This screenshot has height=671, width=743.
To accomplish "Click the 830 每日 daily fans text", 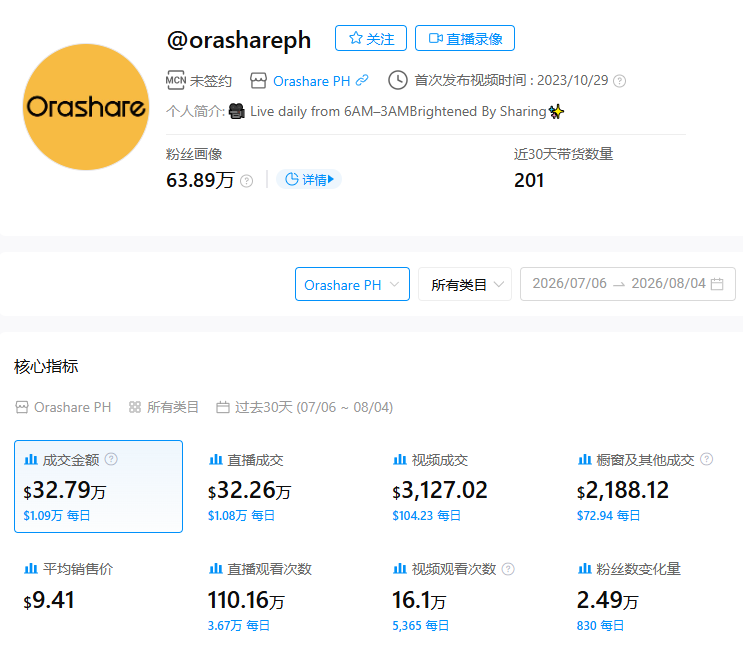I will pyautogui.click(x=600, y=626).
